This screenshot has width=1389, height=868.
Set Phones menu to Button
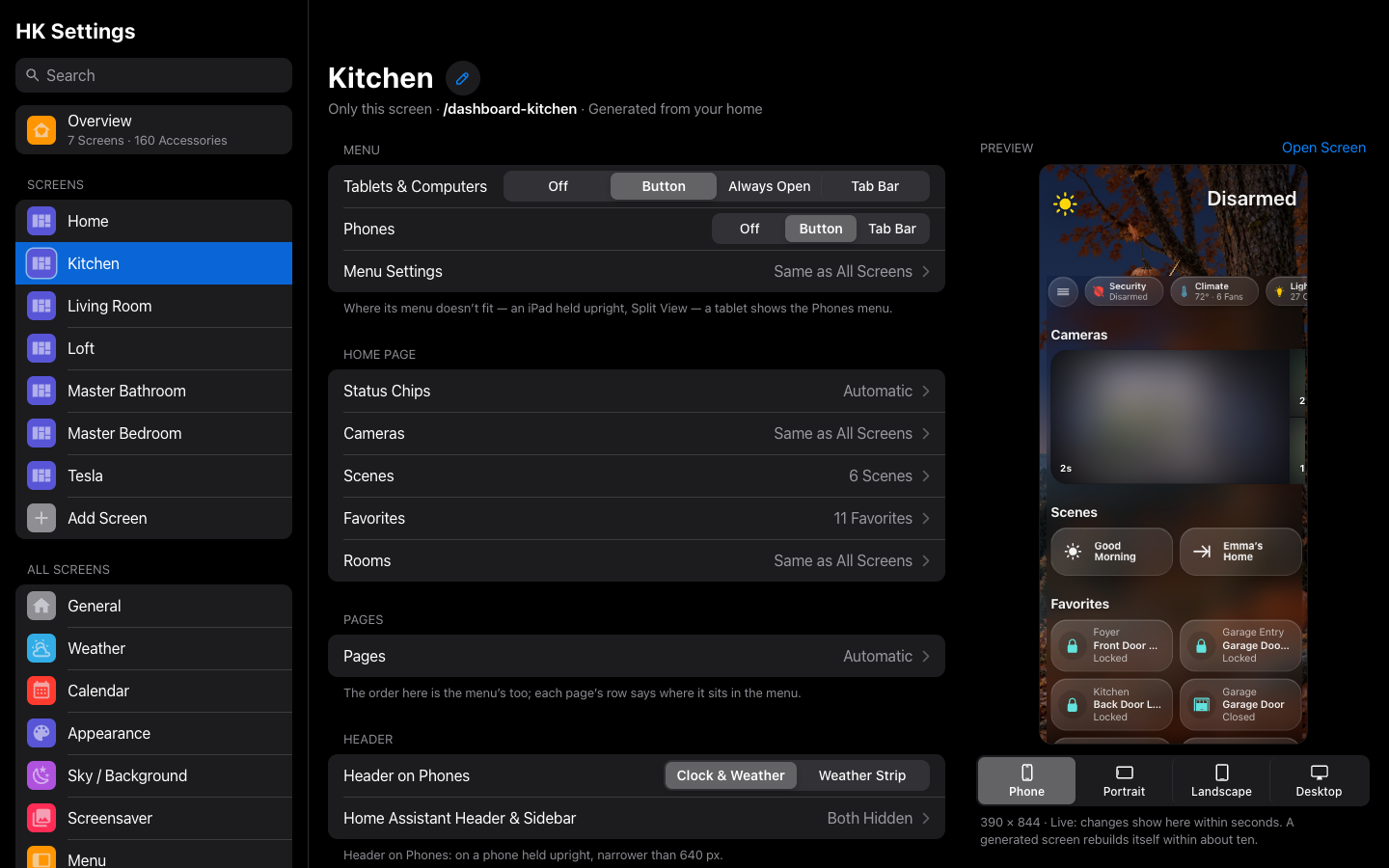821,229
